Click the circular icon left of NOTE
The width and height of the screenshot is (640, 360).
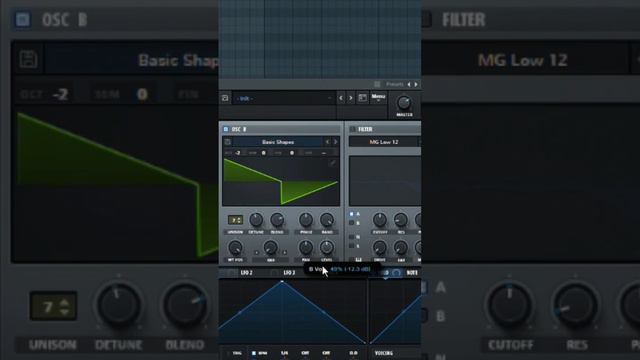click(x=397, y=272)
